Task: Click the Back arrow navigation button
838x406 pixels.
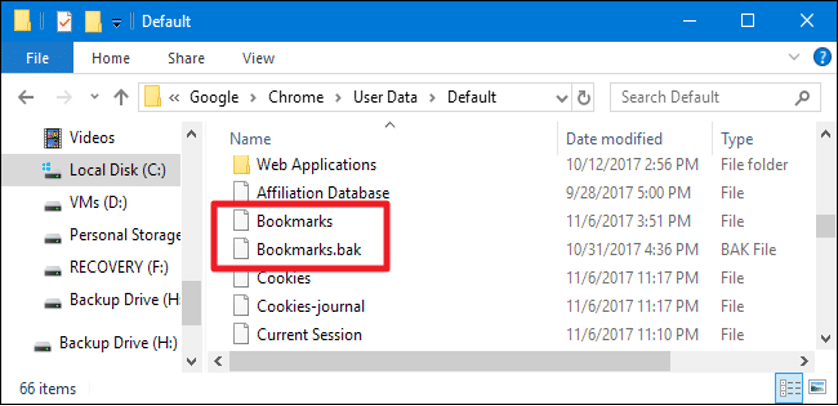Action: coord(27,98)
